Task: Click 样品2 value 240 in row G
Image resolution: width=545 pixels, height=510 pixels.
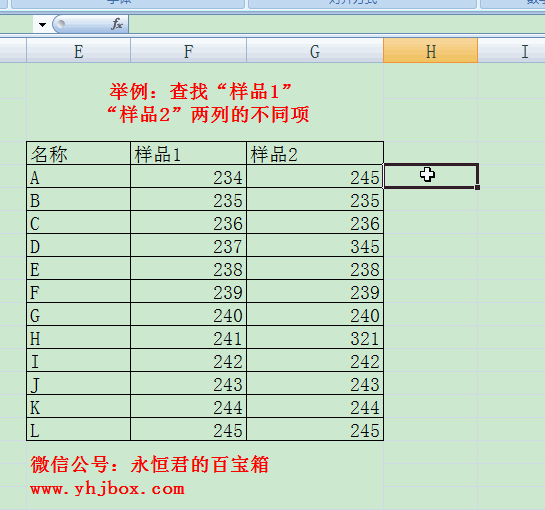Action: (x=315, y=314)
